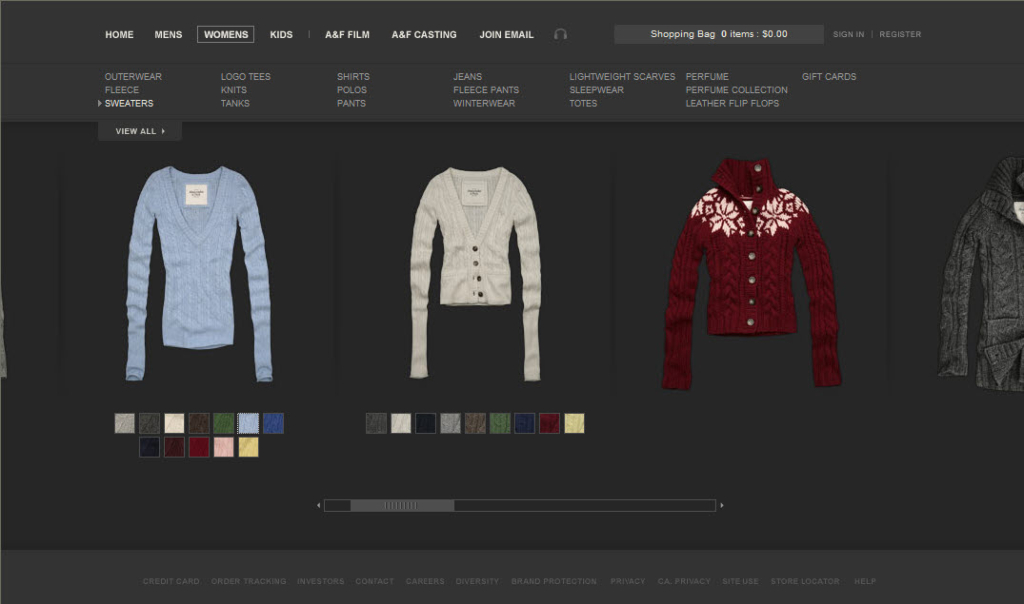Image resolution: width=1024 pixels, height=604 pixels.
Task: Click JOIN EMAIL
Action: point(506,35)
